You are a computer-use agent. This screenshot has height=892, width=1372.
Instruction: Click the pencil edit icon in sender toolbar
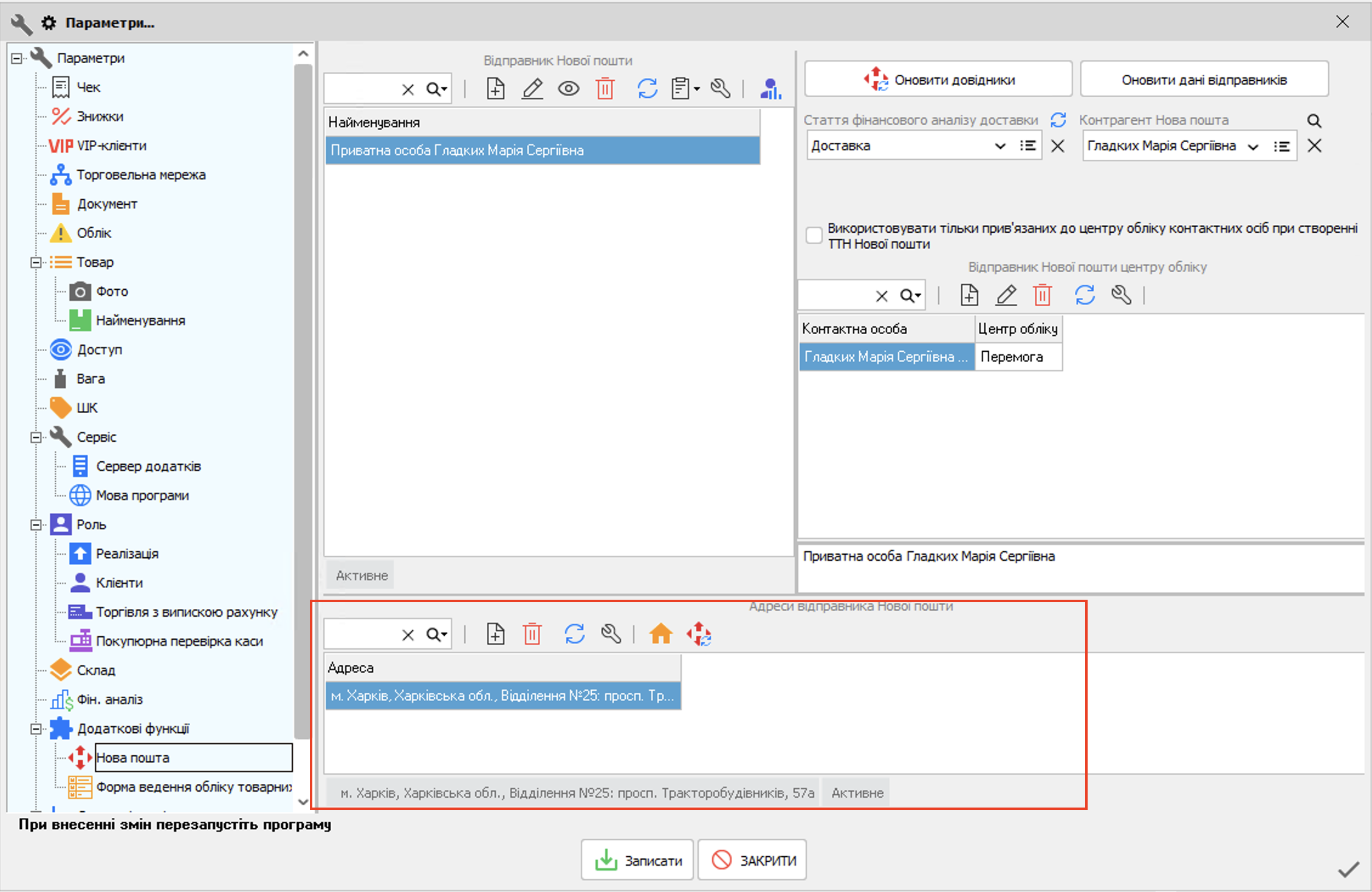click(x=532, y=89)
